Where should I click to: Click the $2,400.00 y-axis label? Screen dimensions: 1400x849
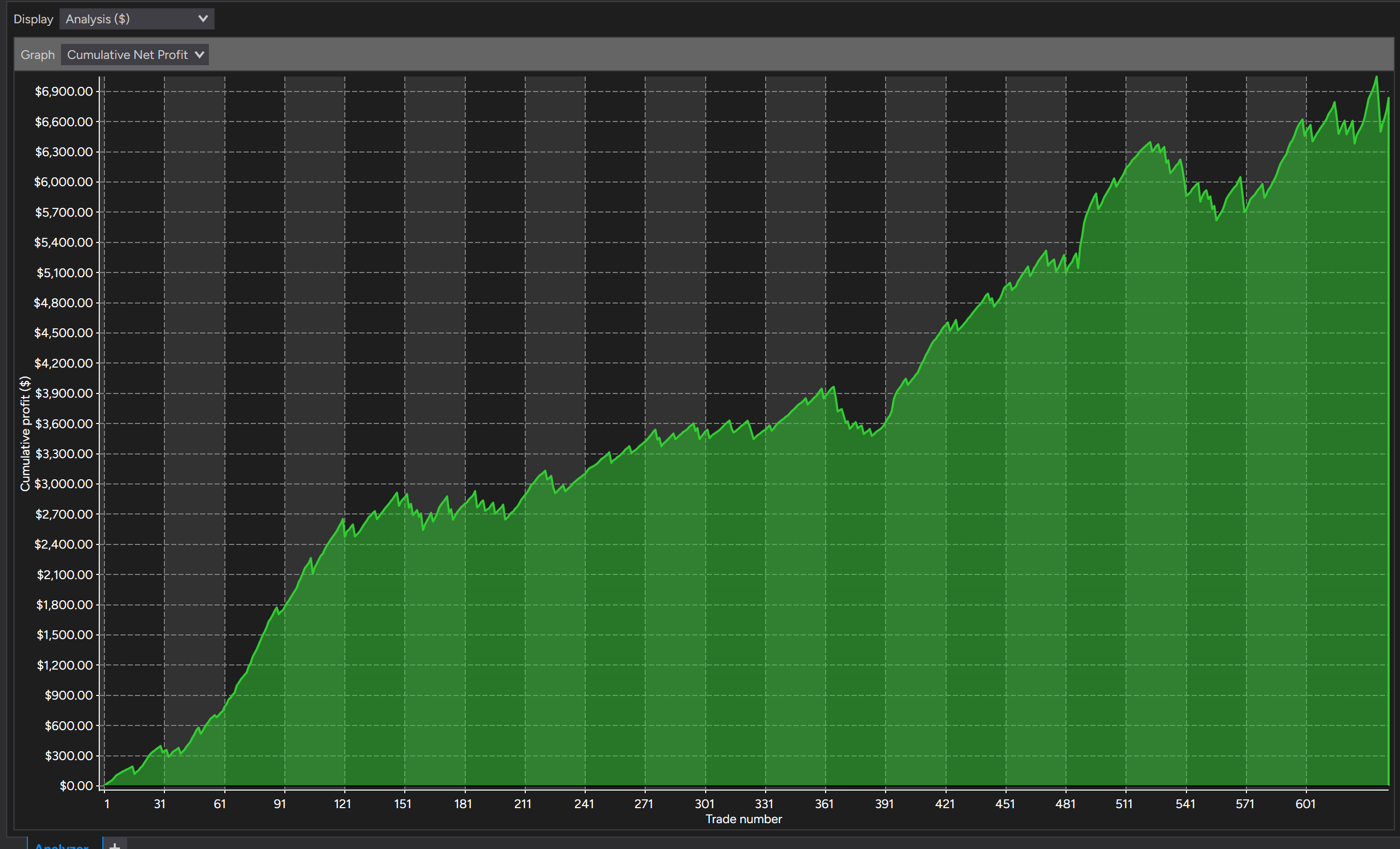[64, 544]
